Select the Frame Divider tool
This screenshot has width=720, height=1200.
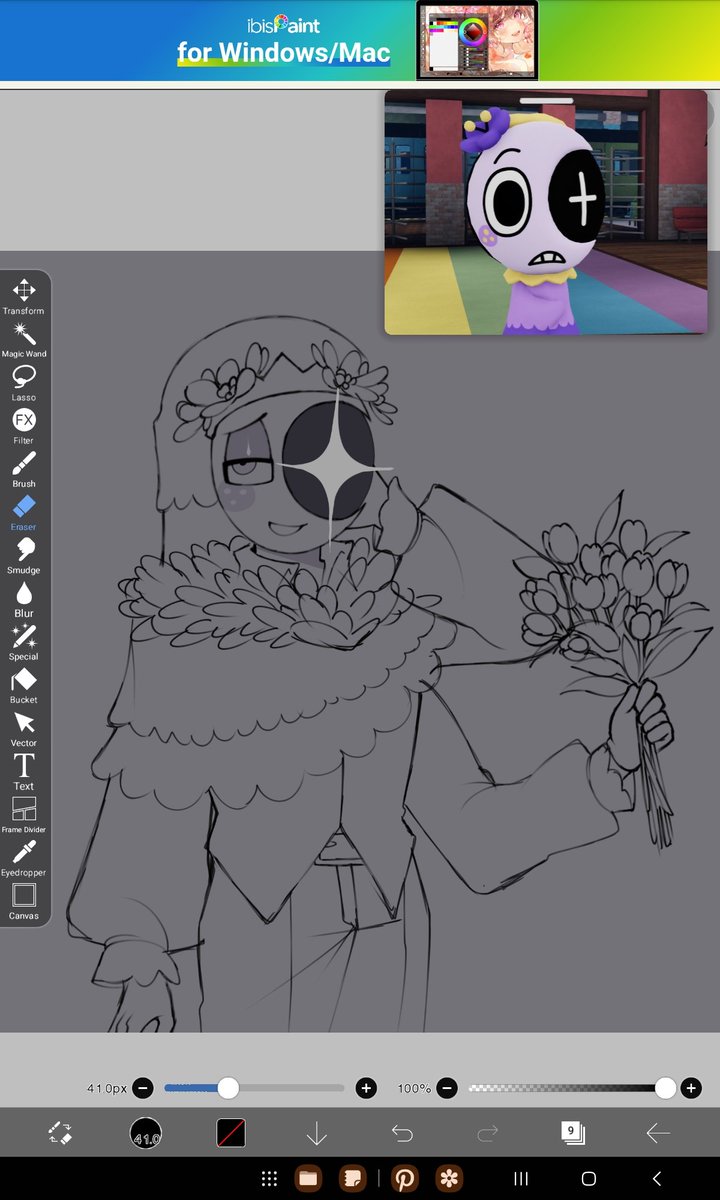click(23, 815)
